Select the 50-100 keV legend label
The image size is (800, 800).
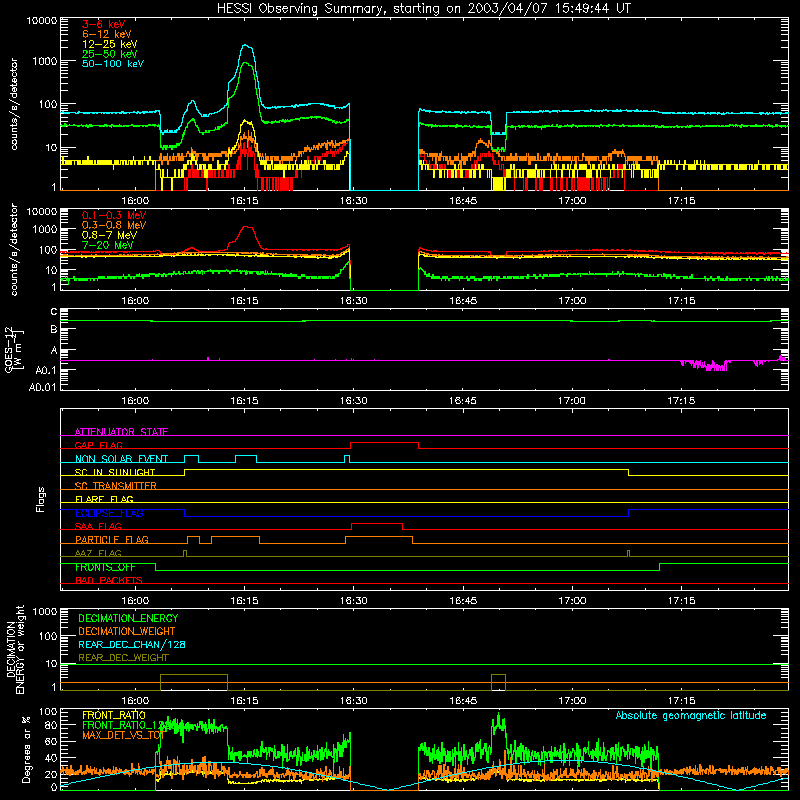113,64
